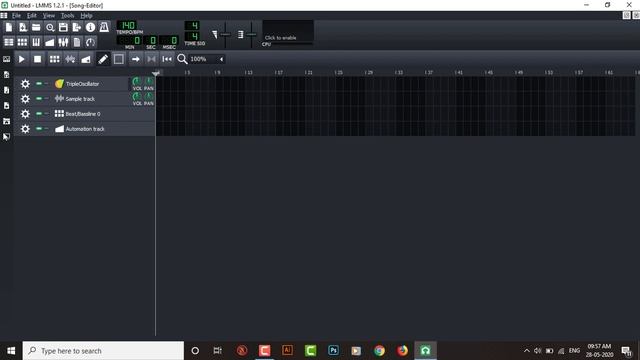Open instrument plugins sidebar panel
This screenshot has width=640, height=360.
tap(7, 59)
